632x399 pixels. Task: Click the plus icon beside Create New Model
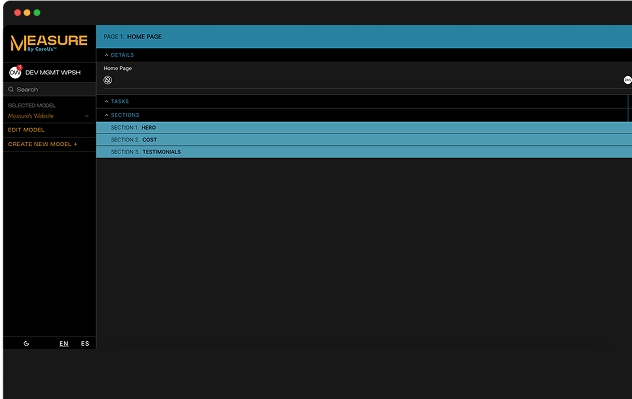[75, 144]
